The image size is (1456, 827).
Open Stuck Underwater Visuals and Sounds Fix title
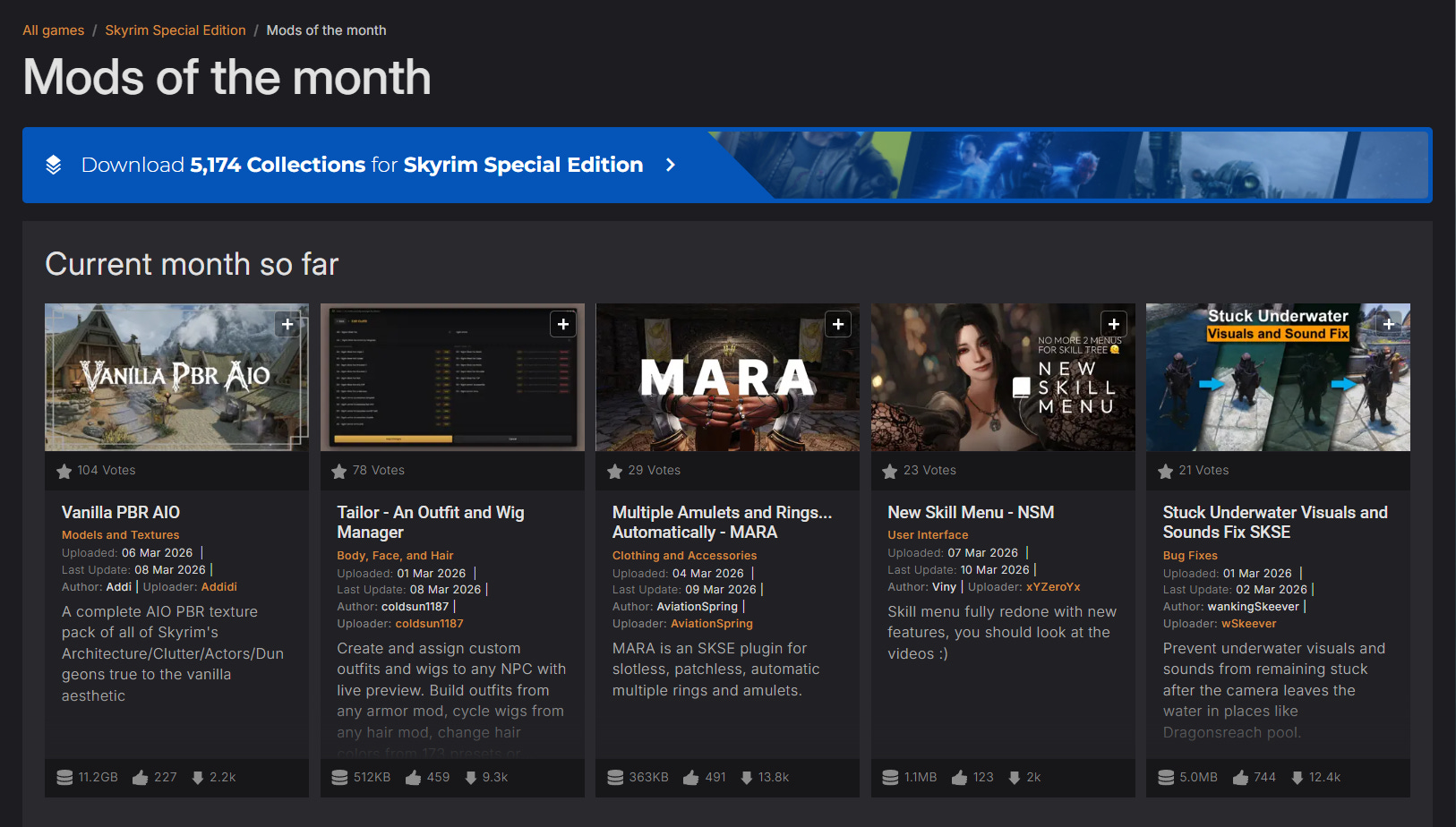point(1275,523)
